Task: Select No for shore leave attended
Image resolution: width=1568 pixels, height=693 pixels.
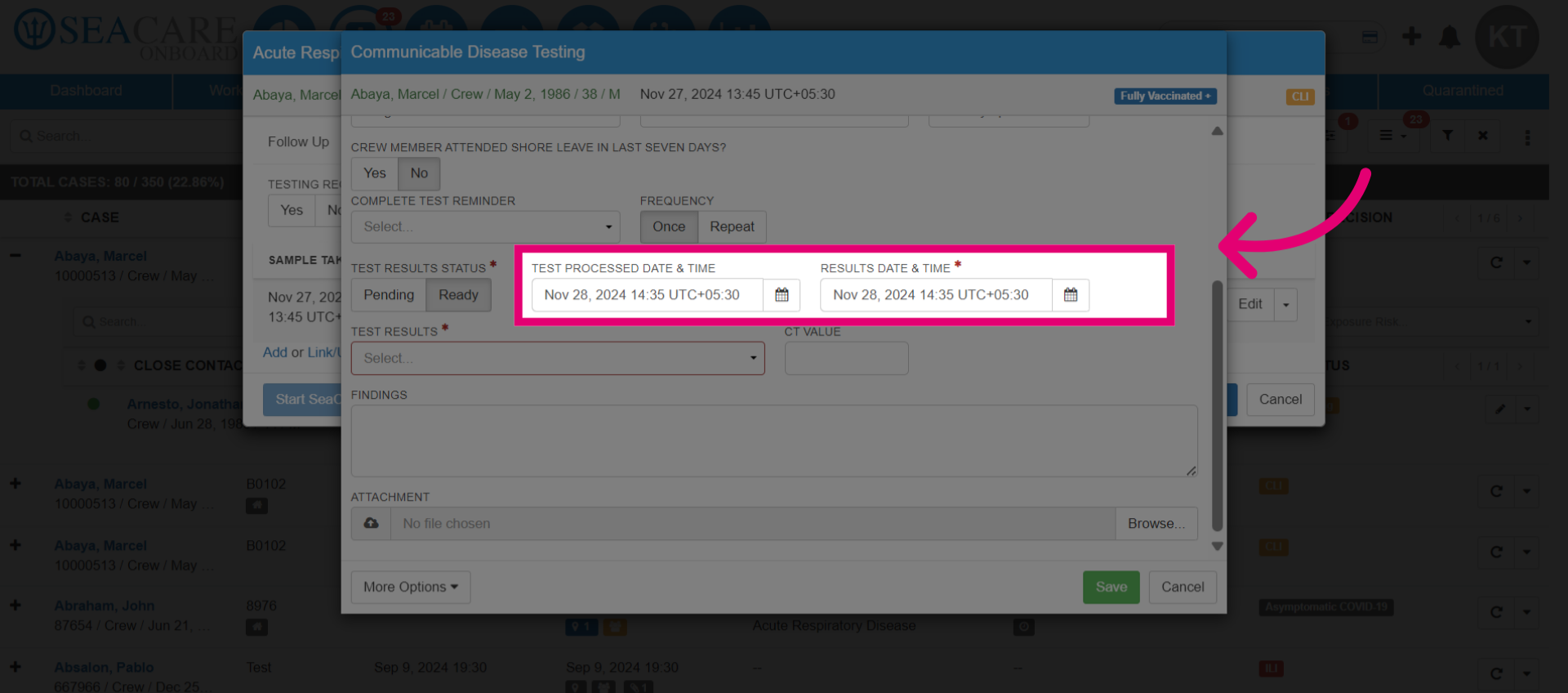Action: [x=419, y=173]
